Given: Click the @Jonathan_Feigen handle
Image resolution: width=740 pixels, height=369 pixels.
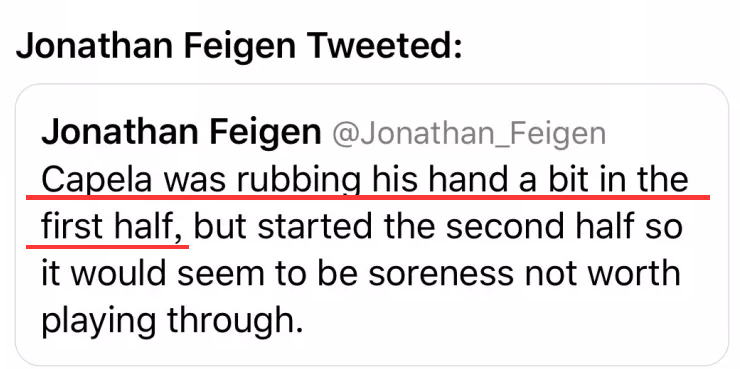Looking at the screenshot, I should (x=469, y=134).
